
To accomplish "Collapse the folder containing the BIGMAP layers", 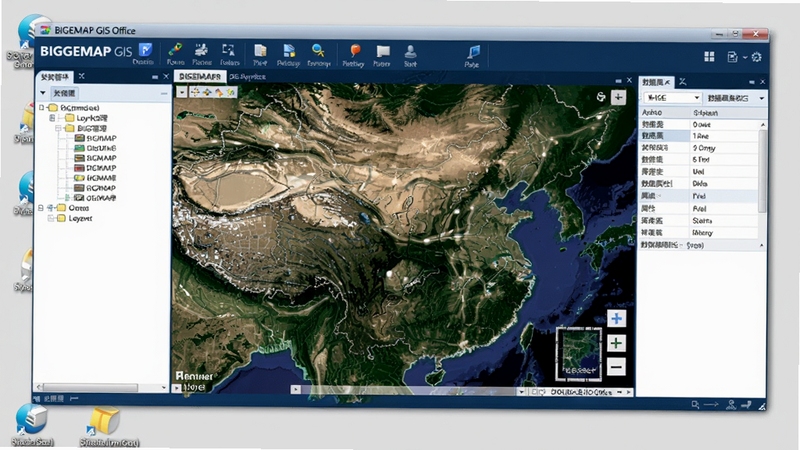I will pyautogui.click(x=59, y=128).
